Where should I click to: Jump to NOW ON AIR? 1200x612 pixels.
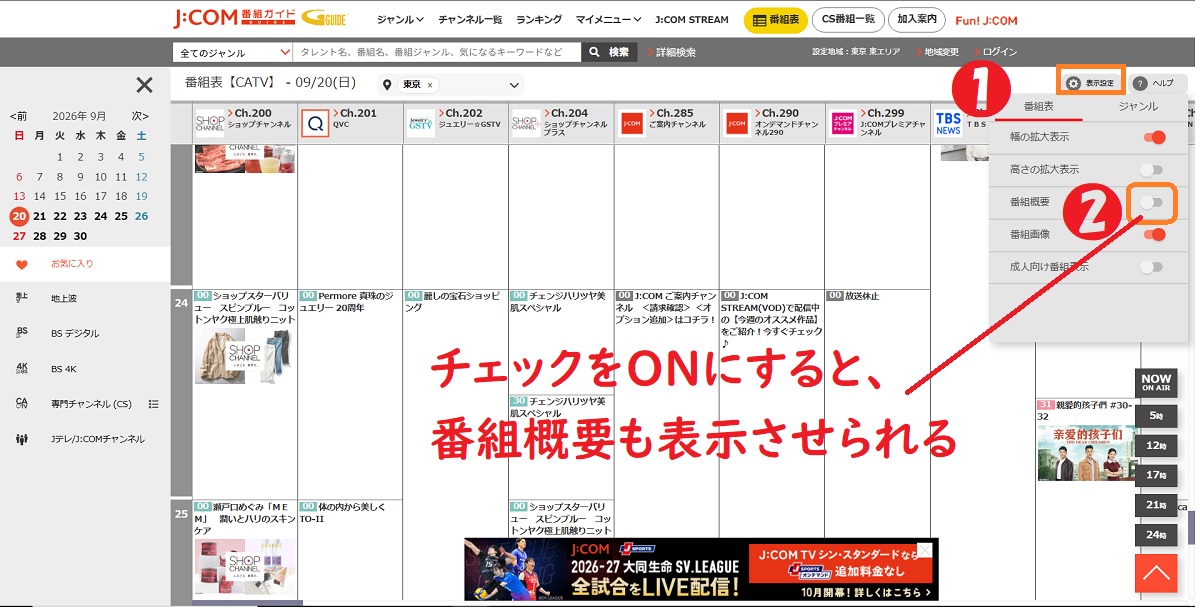point(1156,383)
